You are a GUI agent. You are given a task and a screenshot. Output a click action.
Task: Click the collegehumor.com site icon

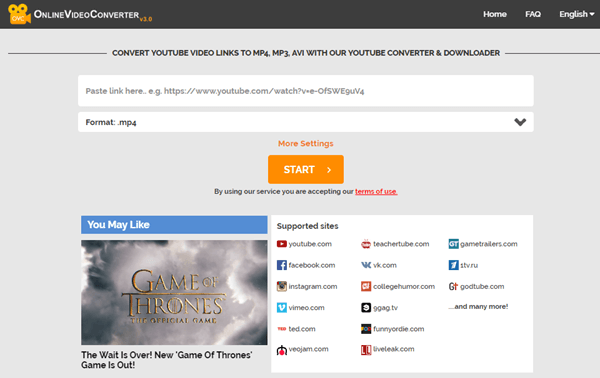click(x=366, y=286)
